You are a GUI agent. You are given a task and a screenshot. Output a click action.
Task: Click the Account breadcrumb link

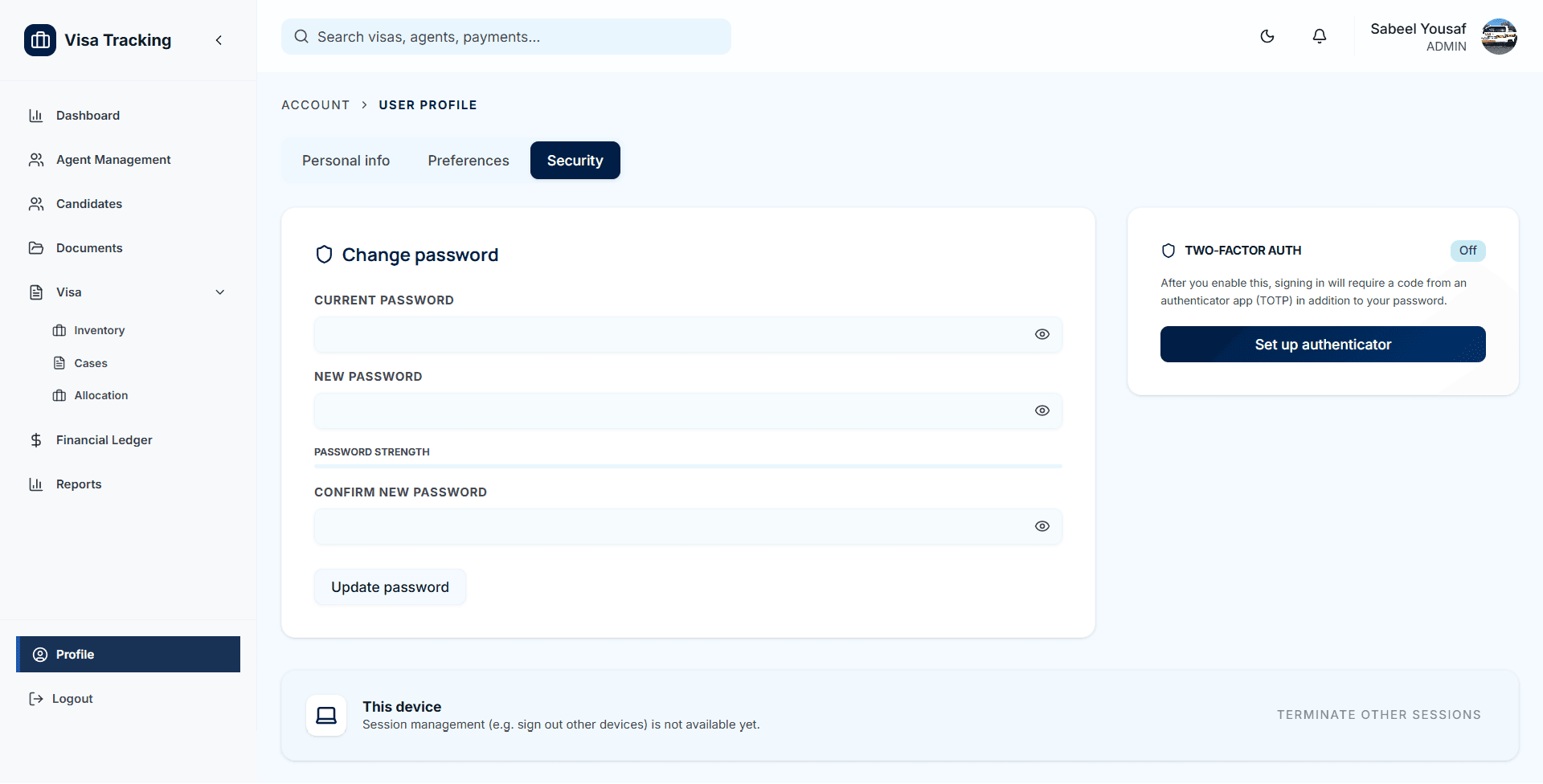[x=316, y=105]
